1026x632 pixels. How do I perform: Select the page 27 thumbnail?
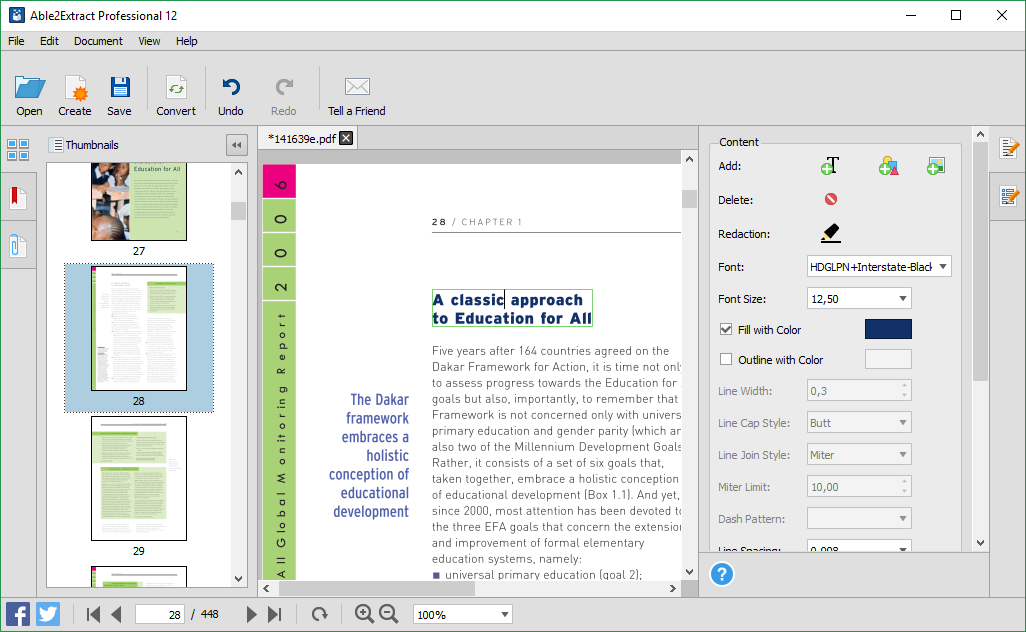pyautogui.click(x=139, y=202)
